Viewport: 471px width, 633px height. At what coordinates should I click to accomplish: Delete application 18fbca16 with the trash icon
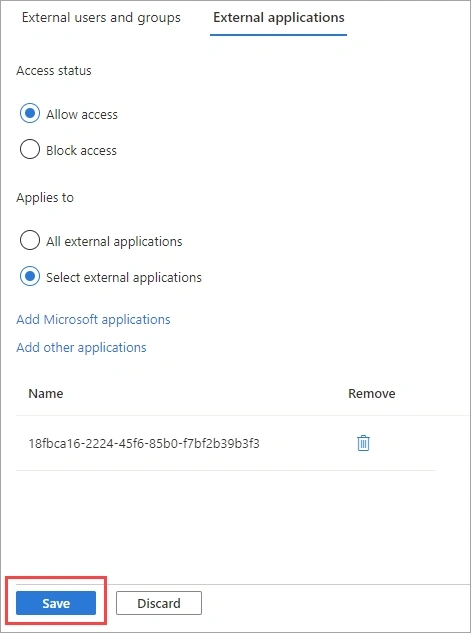[363, 443]
